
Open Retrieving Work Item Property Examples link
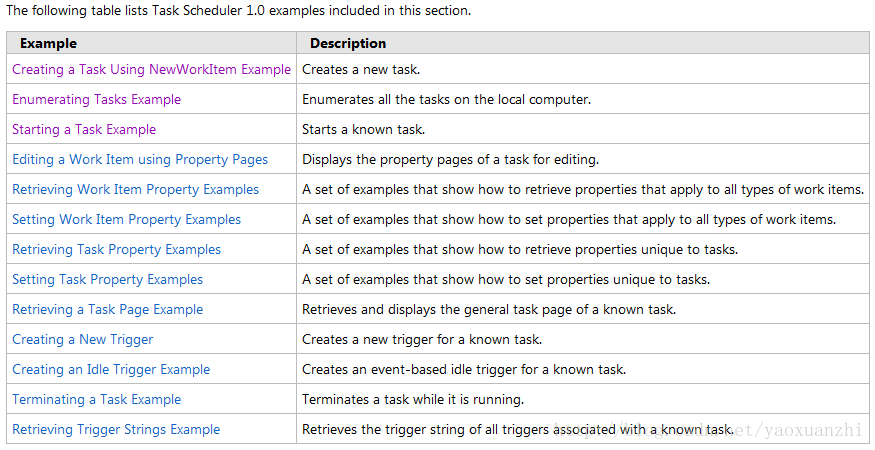pos(136,190)
